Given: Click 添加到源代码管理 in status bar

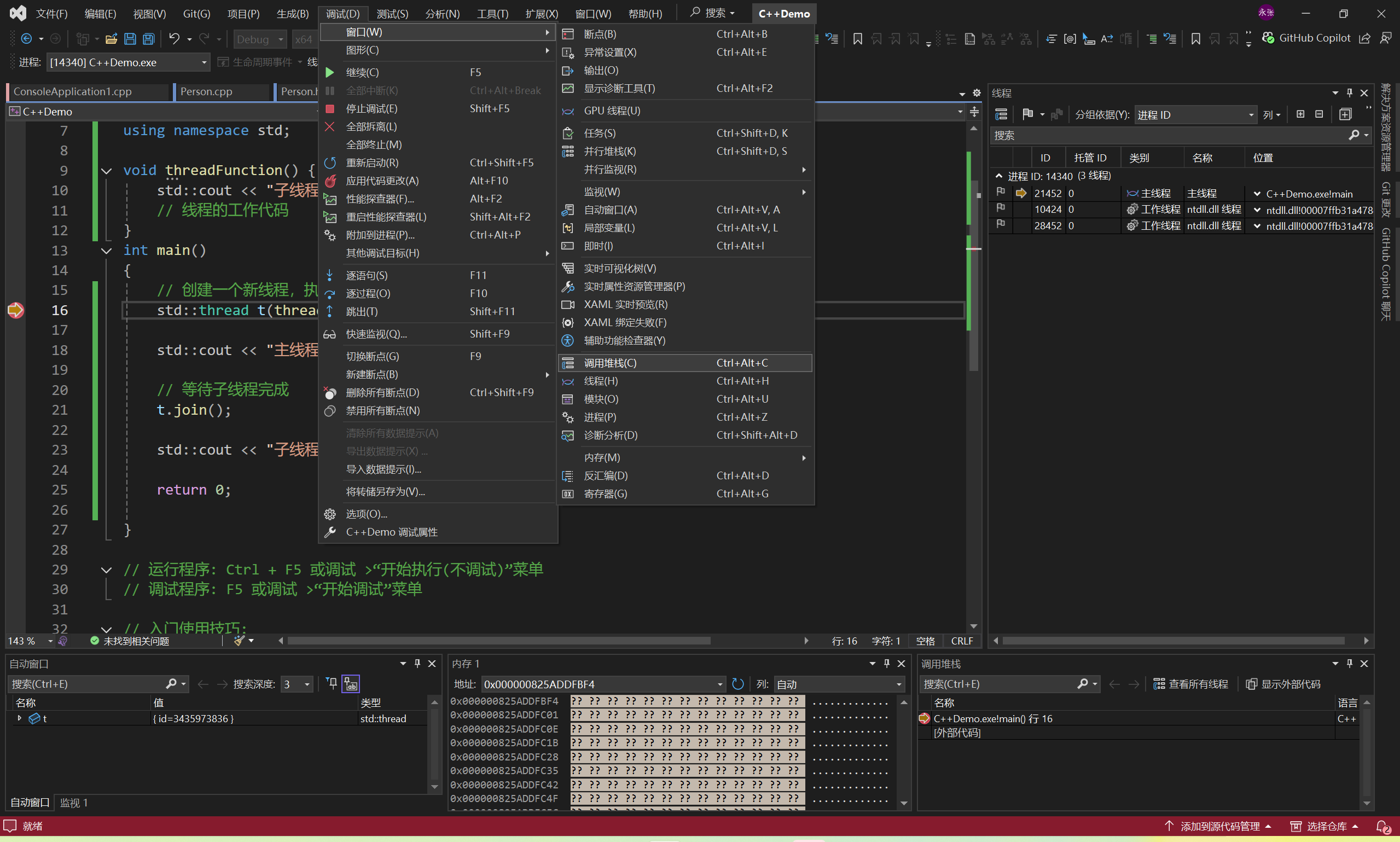Looking at the screenshot, I should (x=1218, y=827).
